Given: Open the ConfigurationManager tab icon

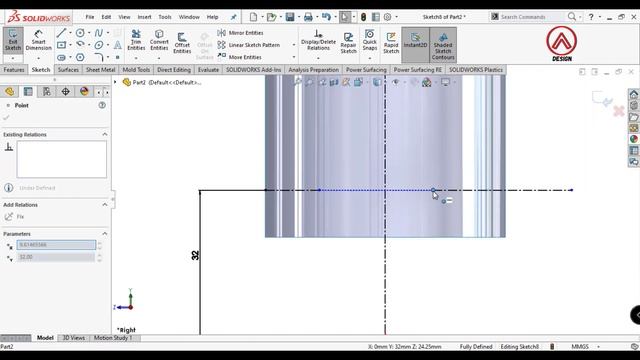Looking at the screenshot, I should point(47,91).
